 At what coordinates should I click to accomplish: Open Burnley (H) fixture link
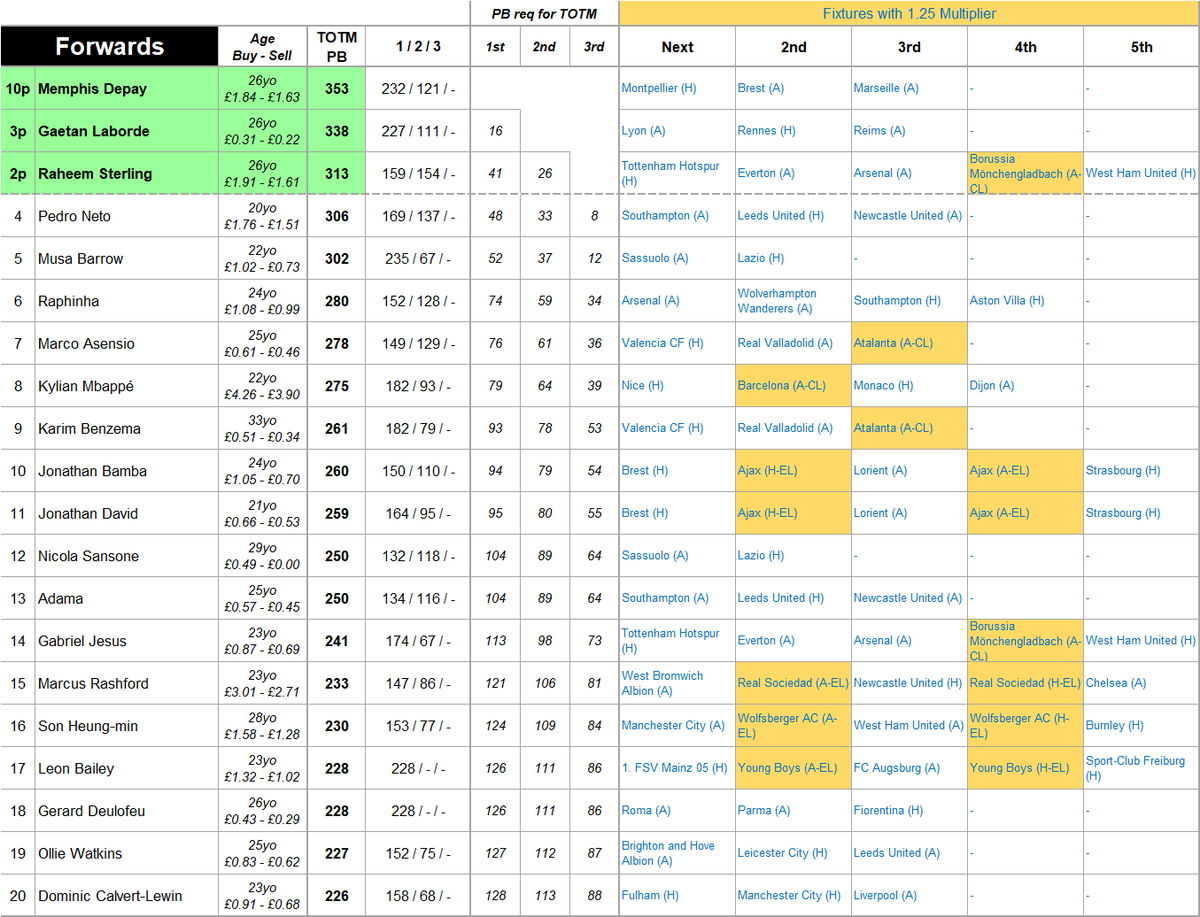1114,726
